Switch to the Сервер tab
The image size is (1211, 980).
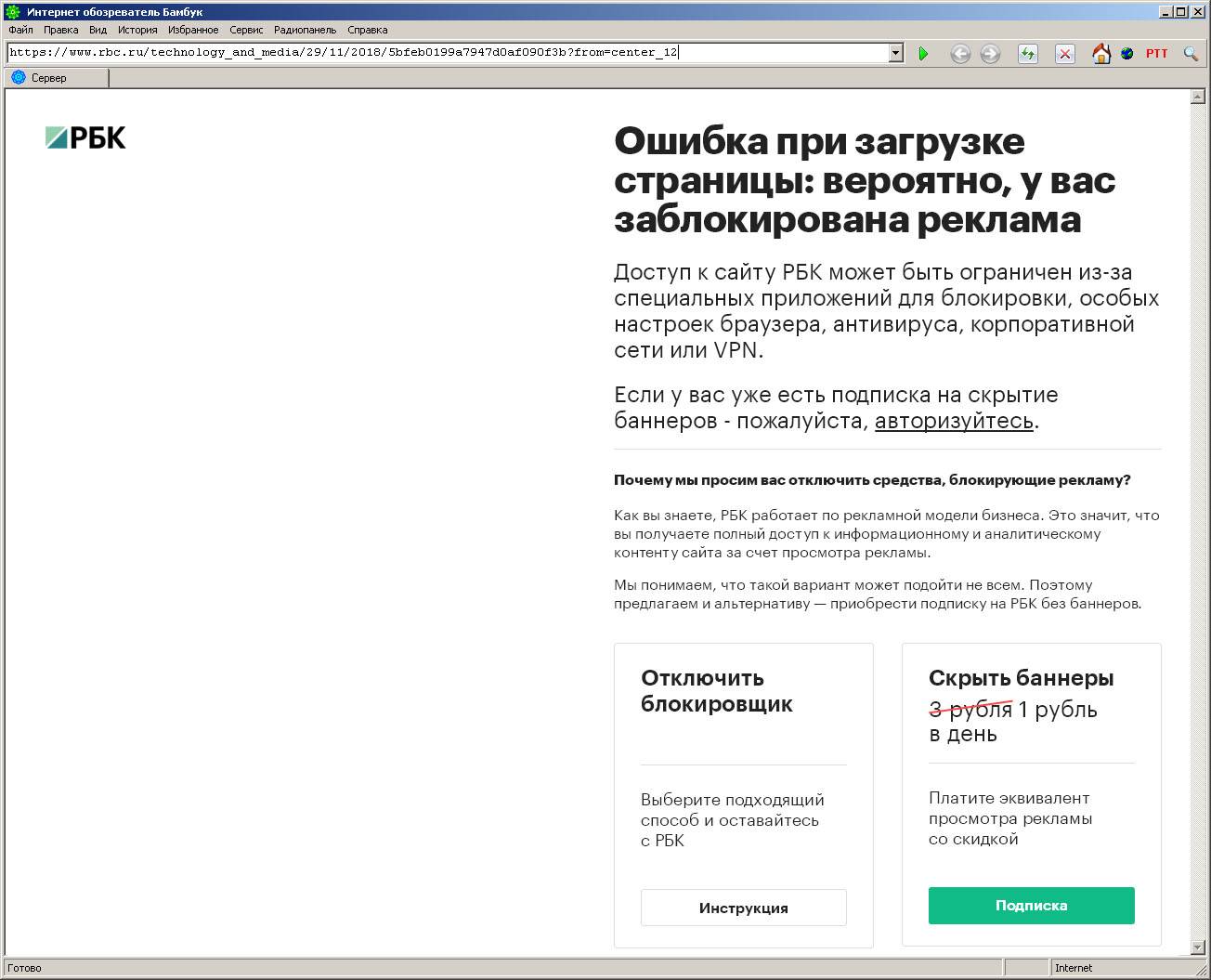(x=56, y=78)
